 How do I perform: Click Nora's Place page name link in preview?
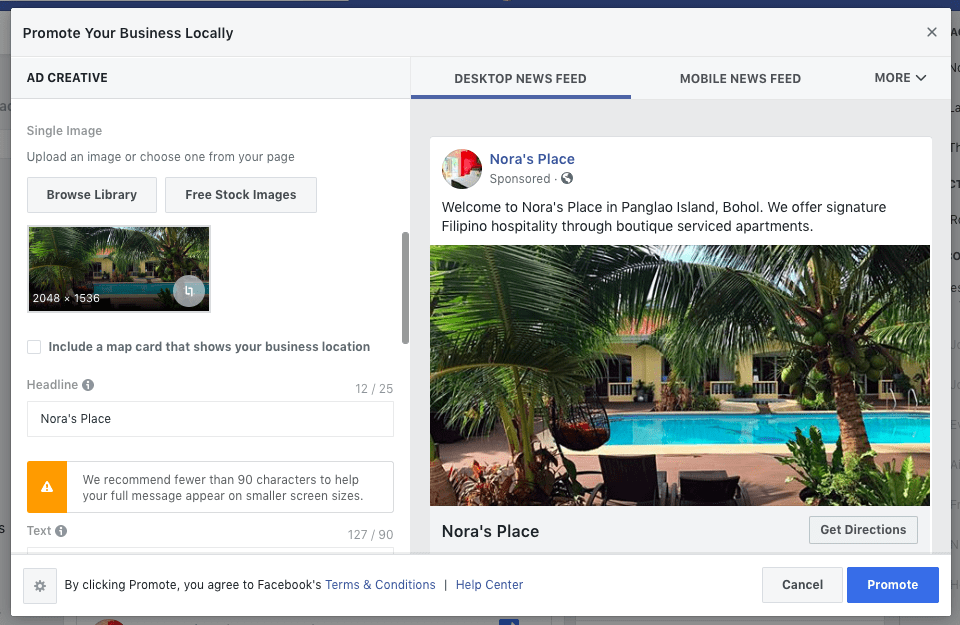coord(532,159)
